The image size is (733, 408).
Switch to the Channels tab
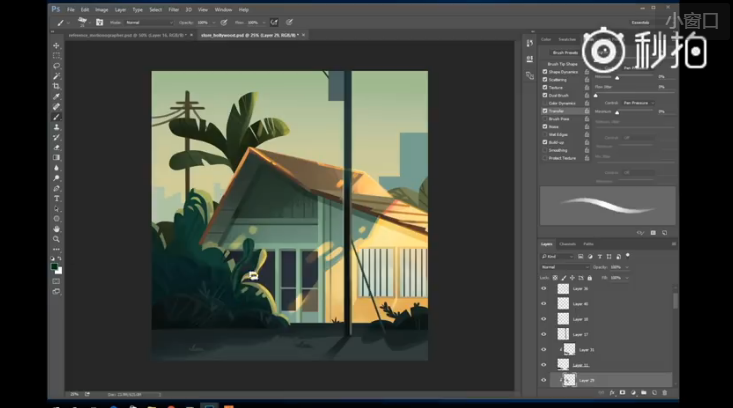pyautogui.click(x=567, y=244)
